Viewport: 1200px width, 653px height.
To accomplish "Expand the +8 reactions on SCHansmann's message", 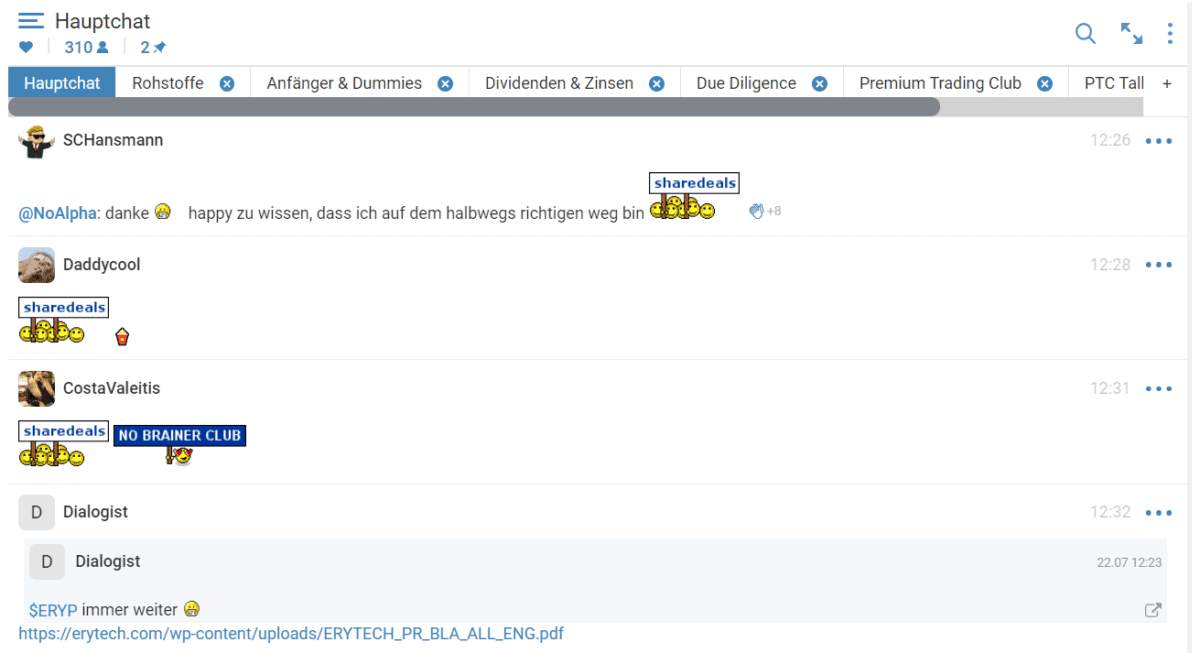I will [x=765, y=210].
